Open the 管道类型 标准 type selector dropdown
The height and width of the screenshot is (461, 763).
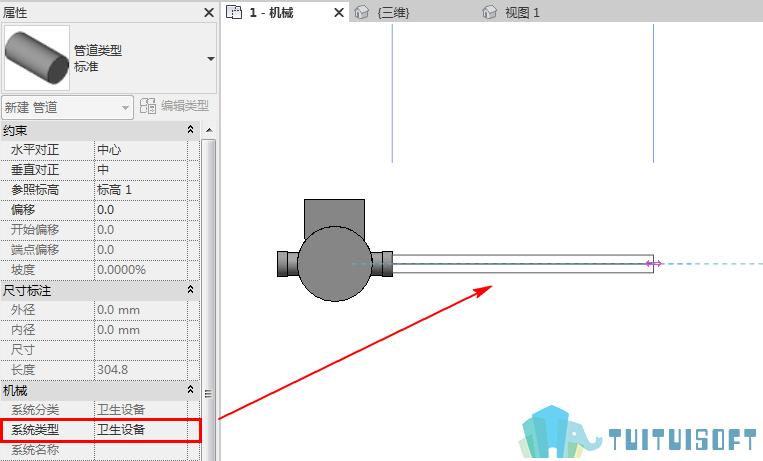pyautogui.click(x=211, y=59)
